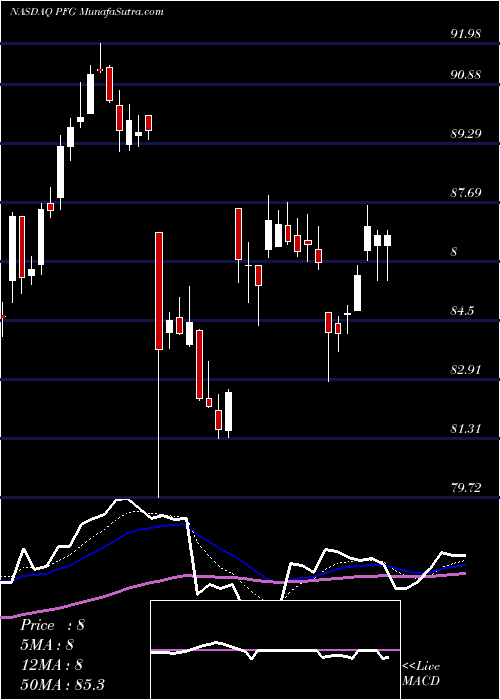Viewport: 500px width, 700px height.
Task: Select the 89.29 price axis label
Action: (x=466, y=133)
